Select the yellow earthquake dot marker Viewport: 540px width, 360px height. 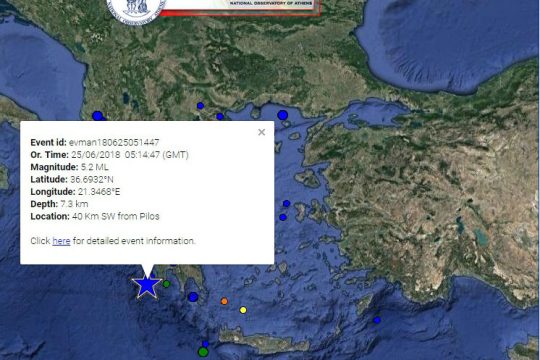click(x=243, y=310)
